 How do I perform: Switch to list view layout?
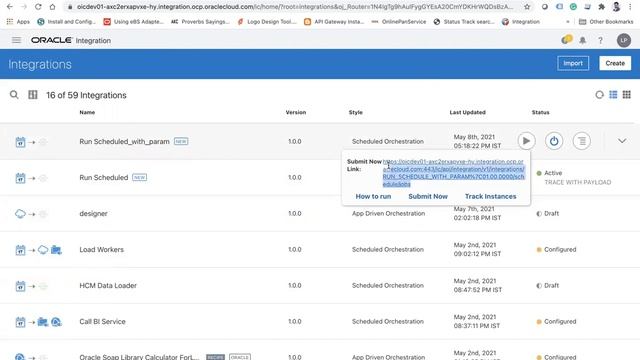coord(613,95)
